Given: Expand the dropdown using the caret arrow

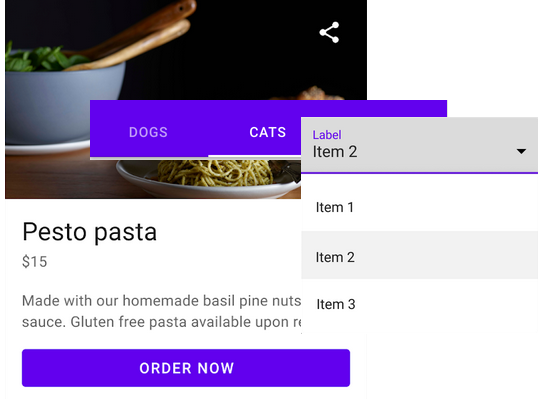Looking at the screenshot, I should click(521, 151).
